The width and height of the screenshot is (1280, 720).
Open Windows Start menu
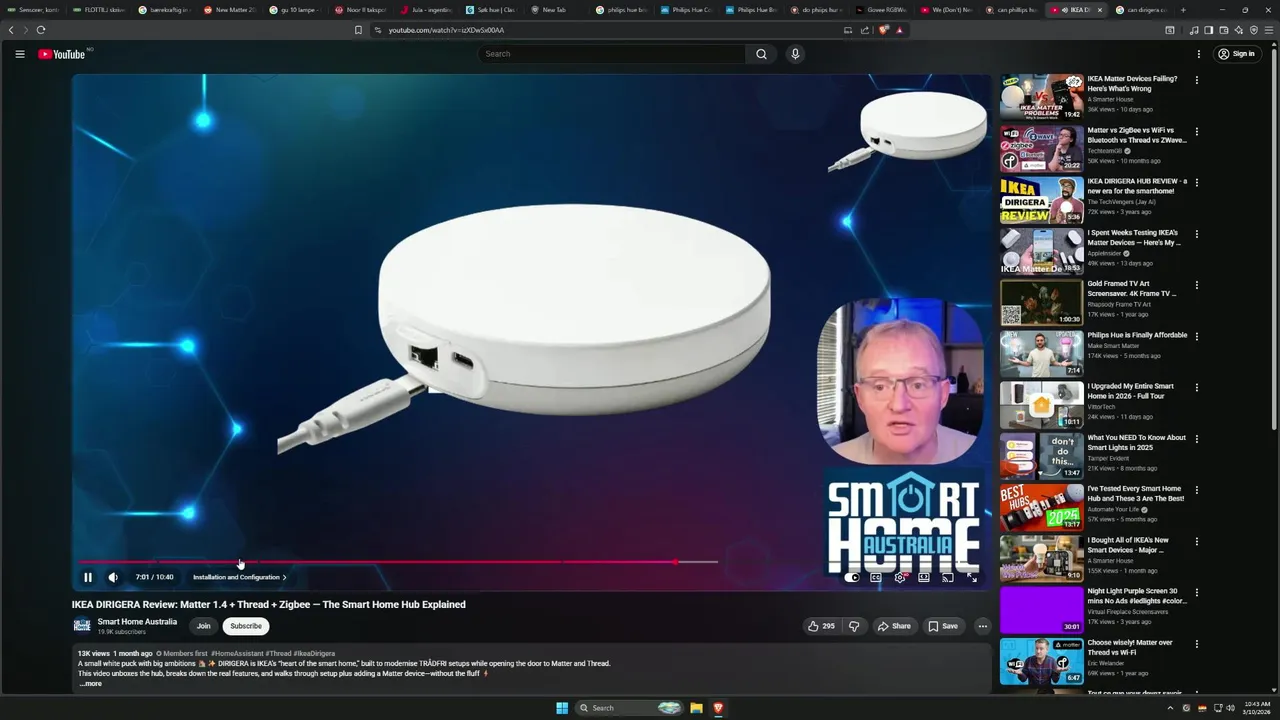pyautogui.click(x=562, y=708)
